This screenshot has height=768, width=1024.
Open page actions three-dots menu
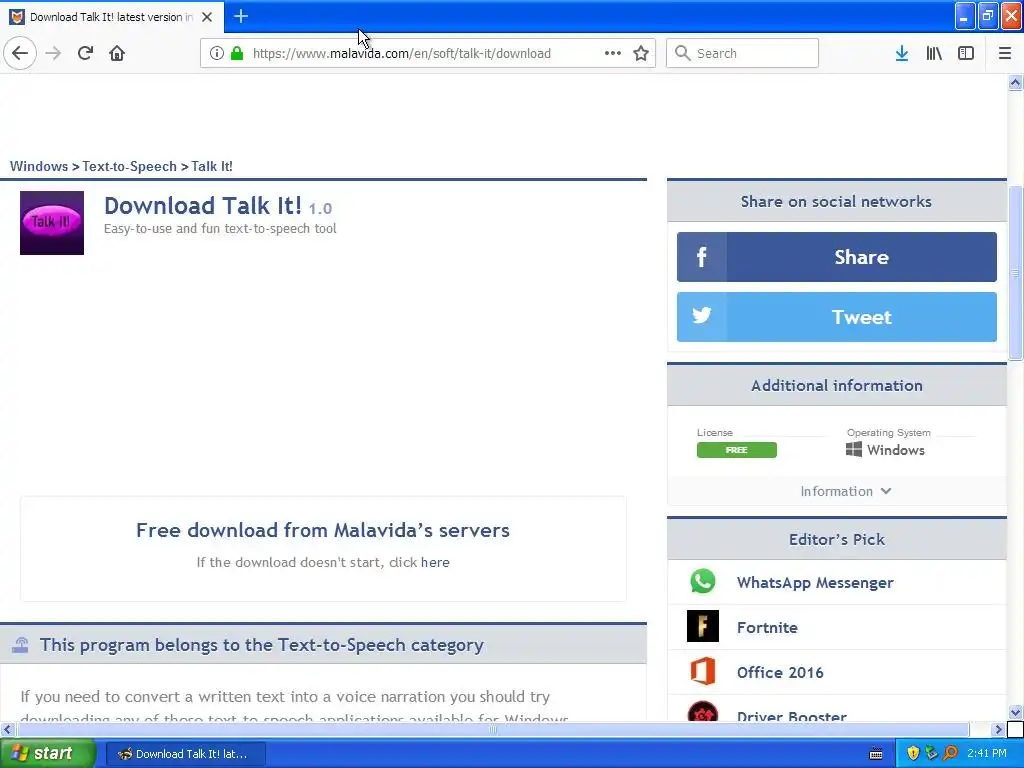[613, 53]
